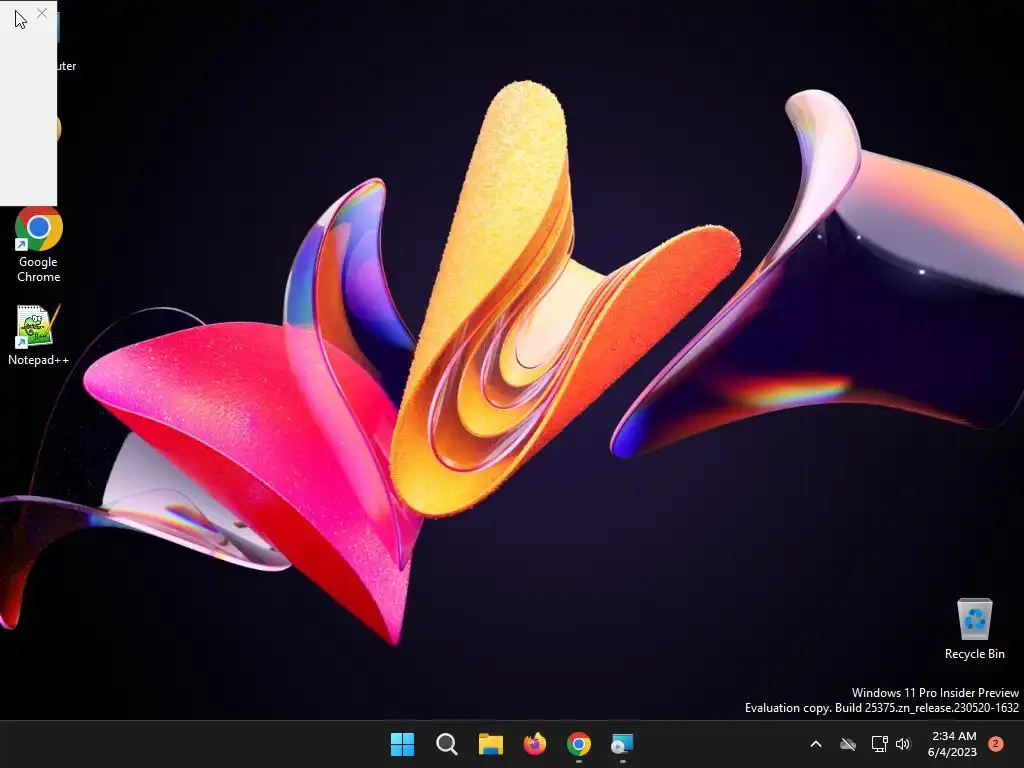This screenshot has width=1024, height=768.
Task: Open the clock showing 2:34 AM
Action: [953, 744]
